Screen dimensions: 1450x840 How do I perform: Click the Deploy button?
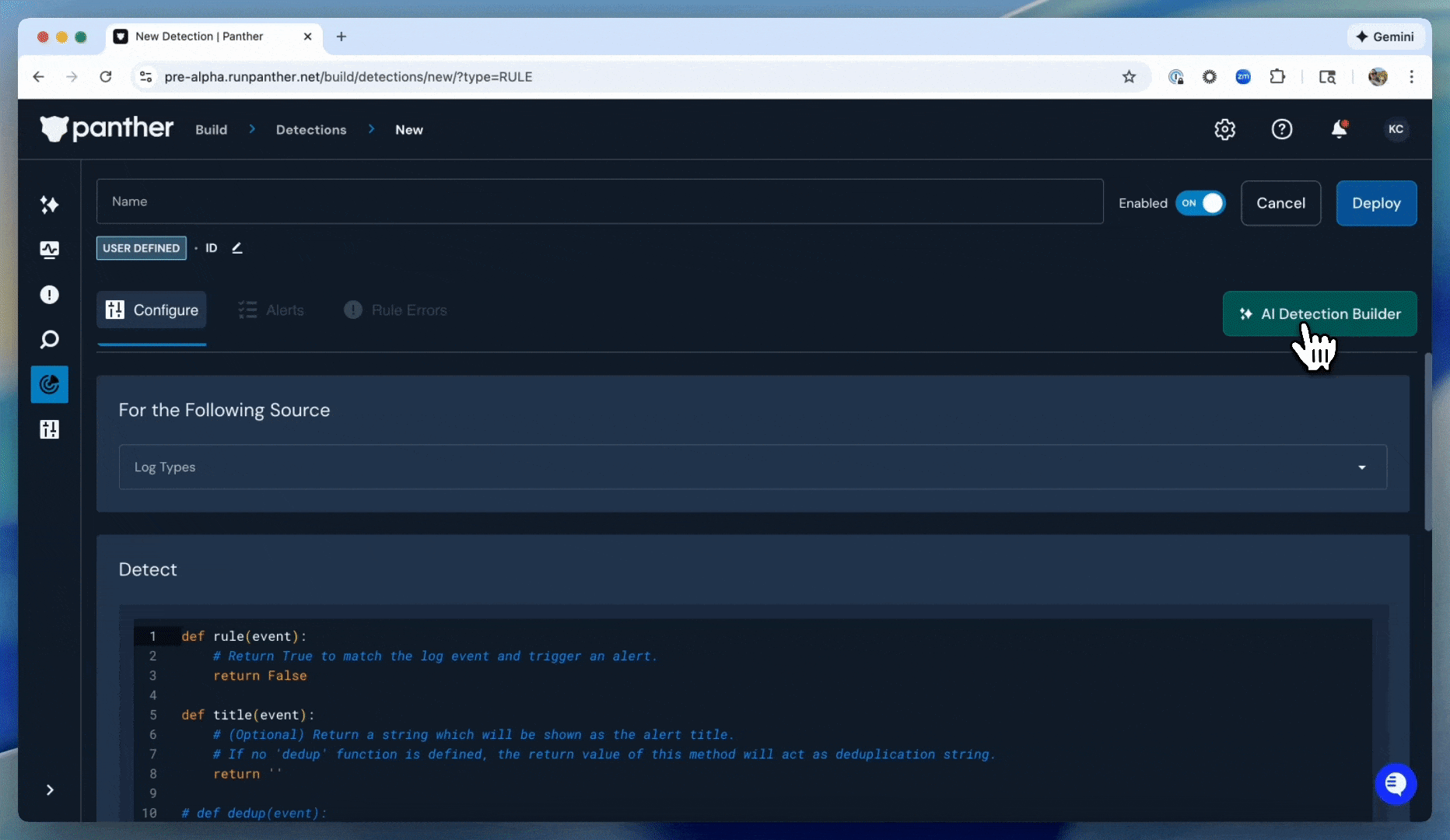1376,203
